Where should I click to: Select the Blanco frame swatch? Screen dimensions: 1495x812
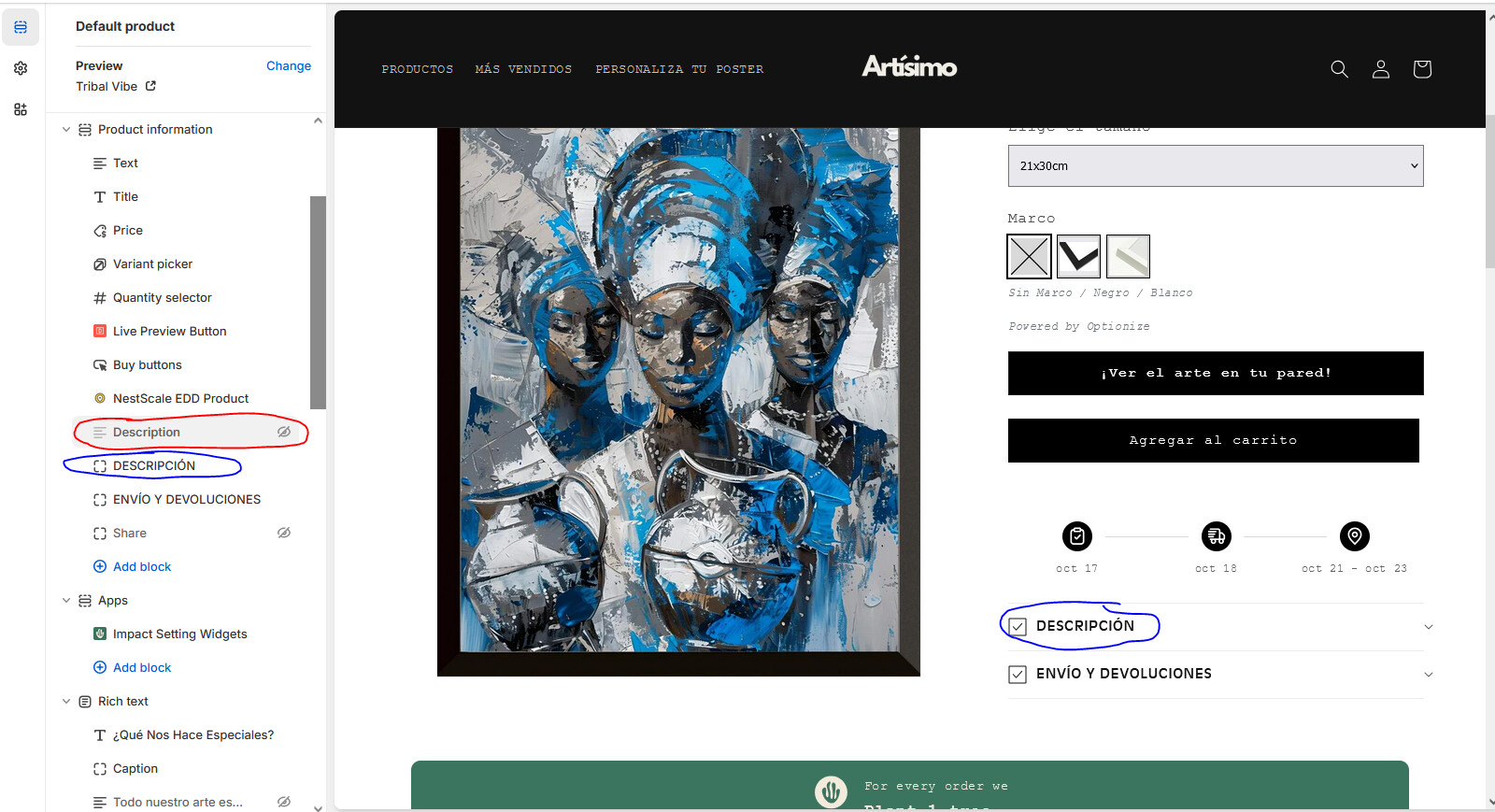[1128, 256]
